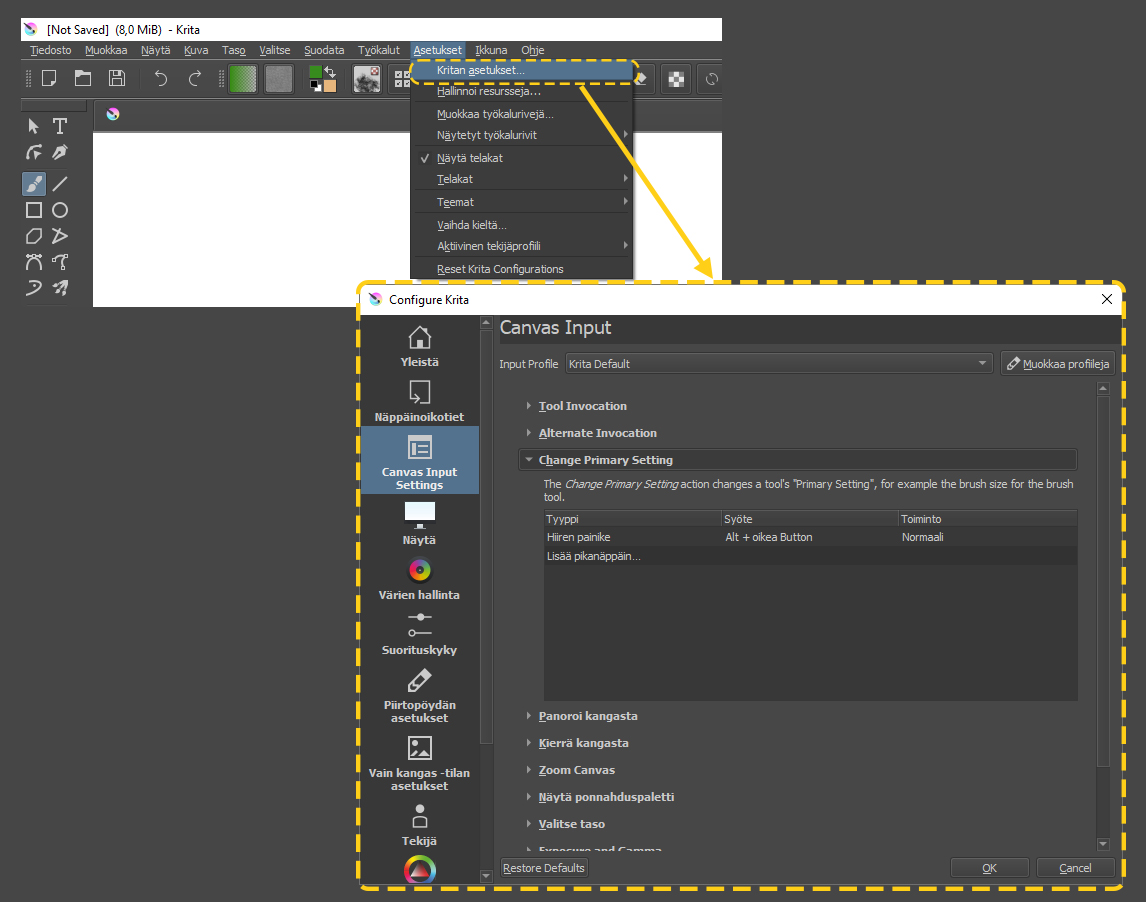This screenshot has height=902, width=1146.
Task: Select the Bezier curve tool
Action: pyautogui.click(x=34, y=262)
